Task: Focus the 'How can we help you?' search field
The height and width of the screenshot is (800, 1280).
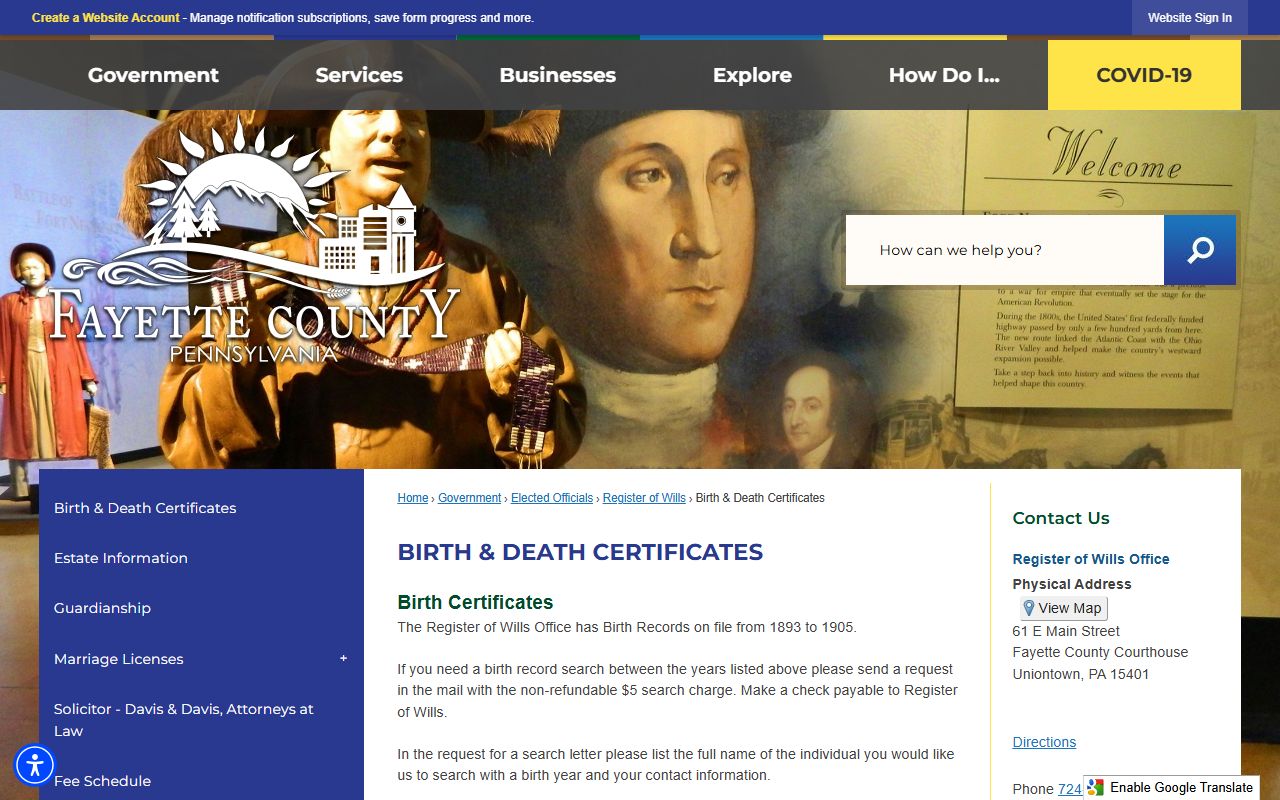Action: [x=1005, y=250]
